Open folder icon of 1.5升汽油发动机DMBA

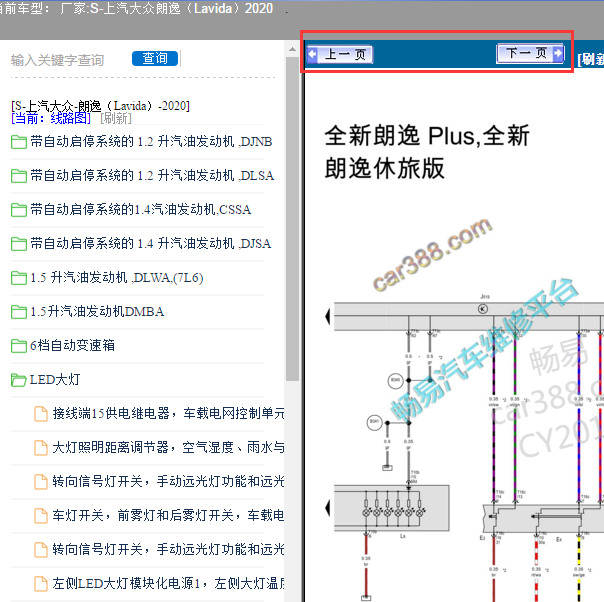[18, 311]
